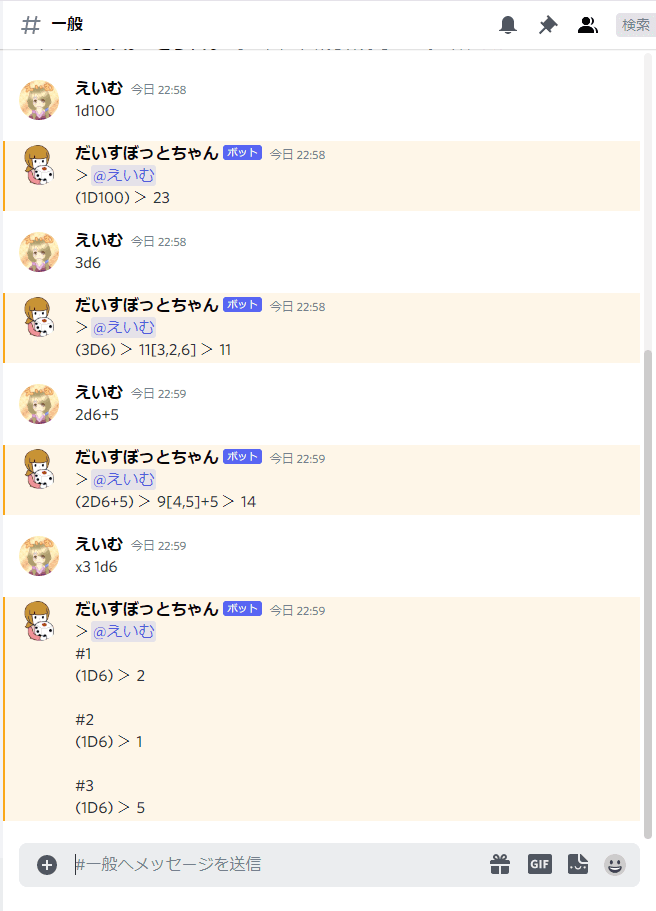
Task: Show pinned messages pin icon
Action: 547,25
